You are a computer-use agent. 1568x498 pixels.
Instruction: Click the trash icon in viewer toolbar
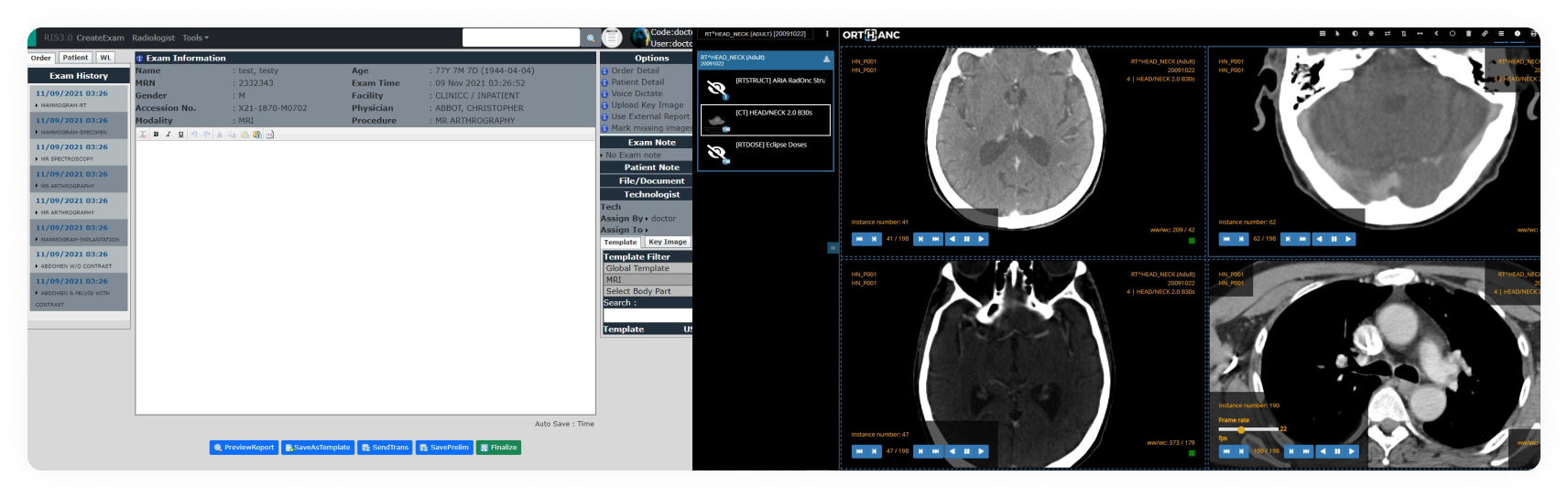pos(1468,34)
